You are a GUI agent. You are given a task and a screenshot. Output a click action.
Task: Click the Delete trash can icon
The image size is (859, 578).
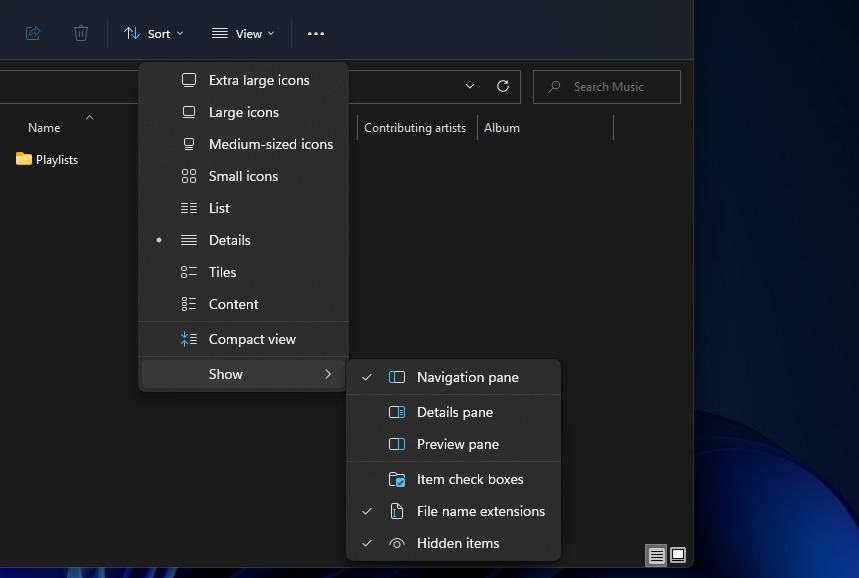81,33
